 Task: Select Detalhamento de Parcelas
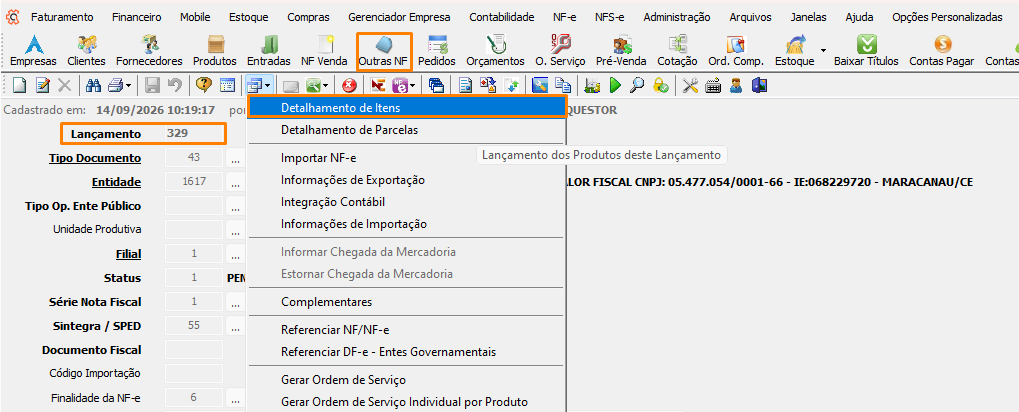pyautogui.click(x=407, y=130)
